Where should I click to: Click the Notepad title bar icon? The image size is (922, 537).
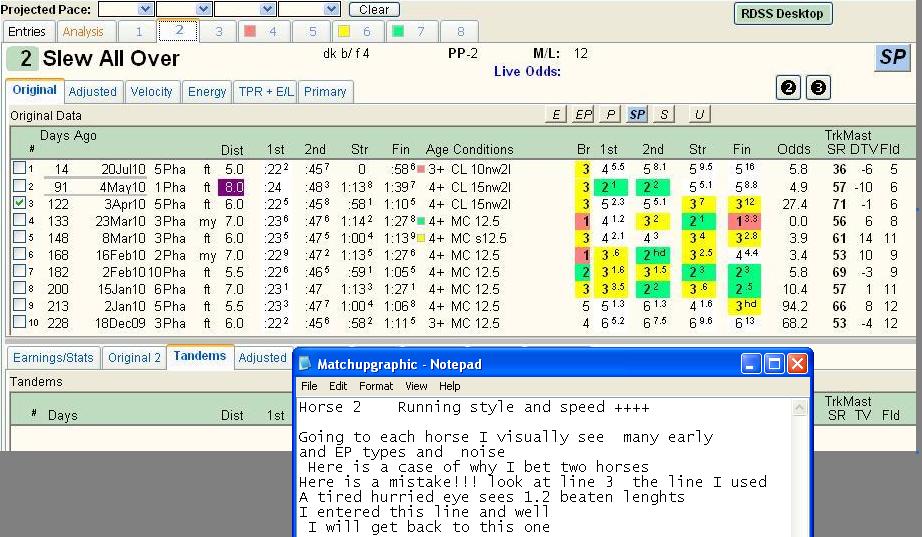[305, 364]
